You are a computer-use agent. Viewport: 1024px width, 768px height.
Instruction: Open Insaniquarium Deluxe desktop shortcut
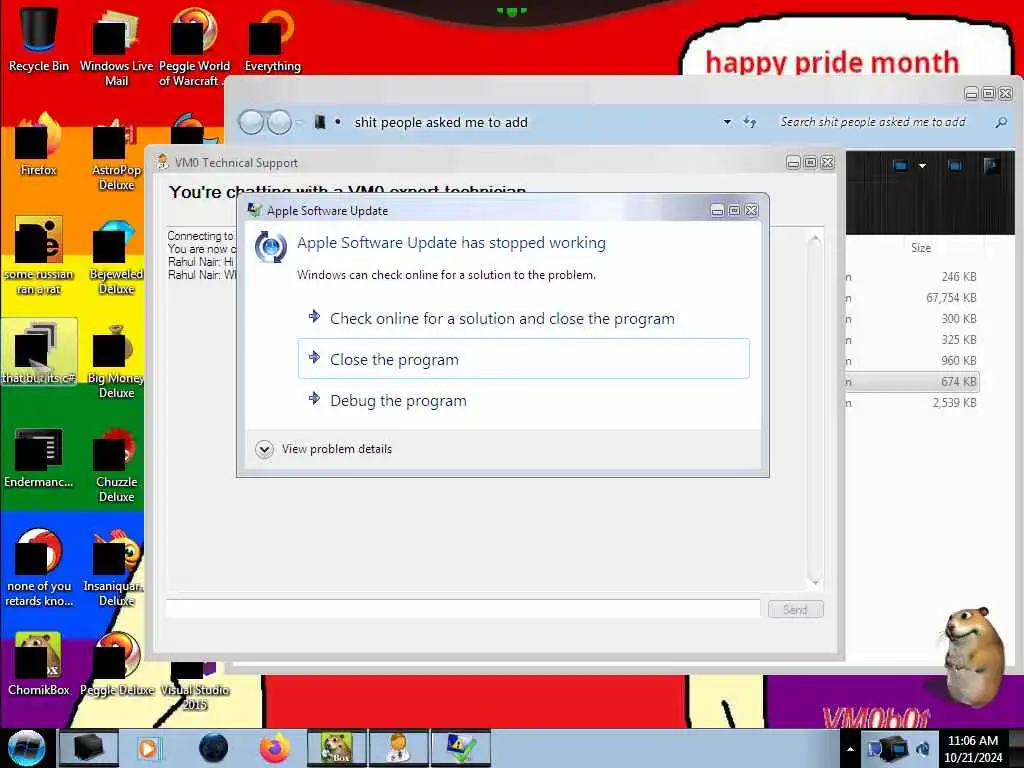pyautogui.click(x=116, y=567)
